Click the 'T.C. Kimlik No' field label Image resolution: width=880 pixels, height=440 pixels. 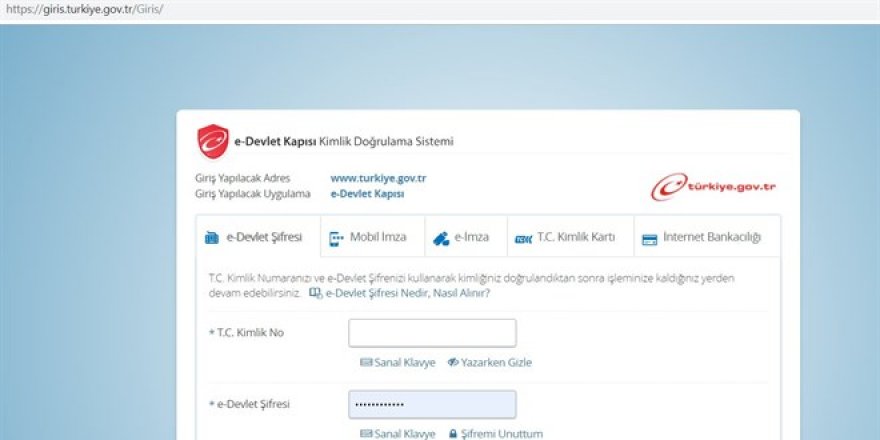pyautogui.click(x=250, y=333)
